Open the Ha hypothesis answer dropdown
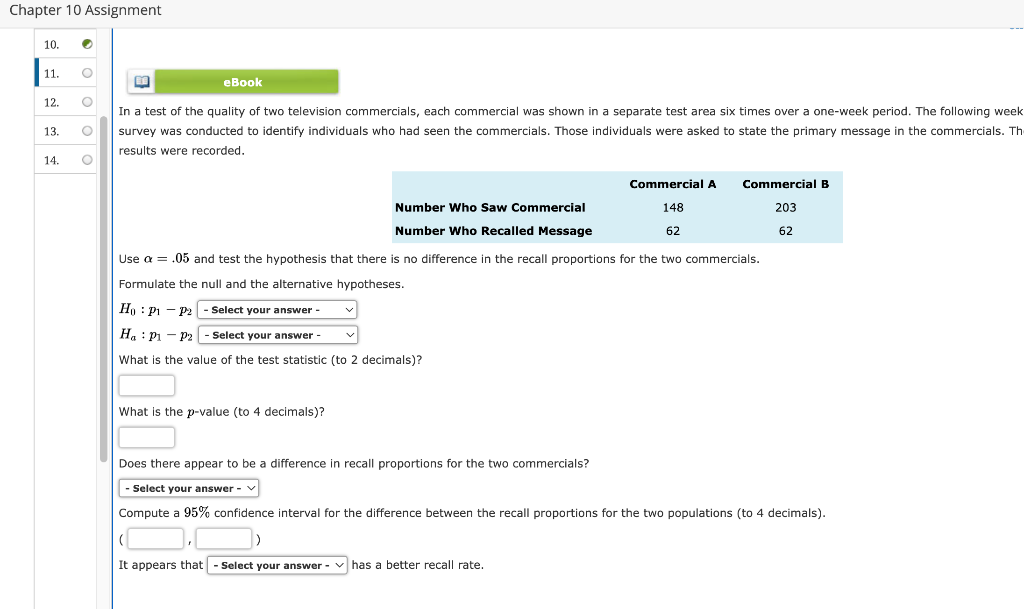 (277, 333)
